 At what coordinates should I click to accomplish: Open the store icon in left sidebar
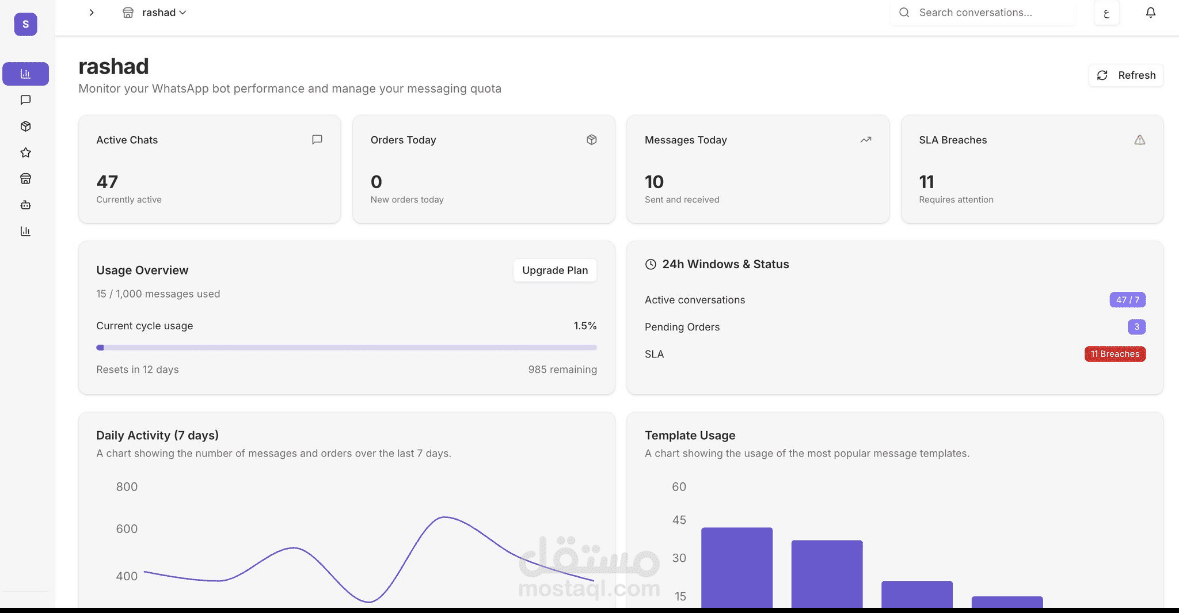(x=26, y=179)
